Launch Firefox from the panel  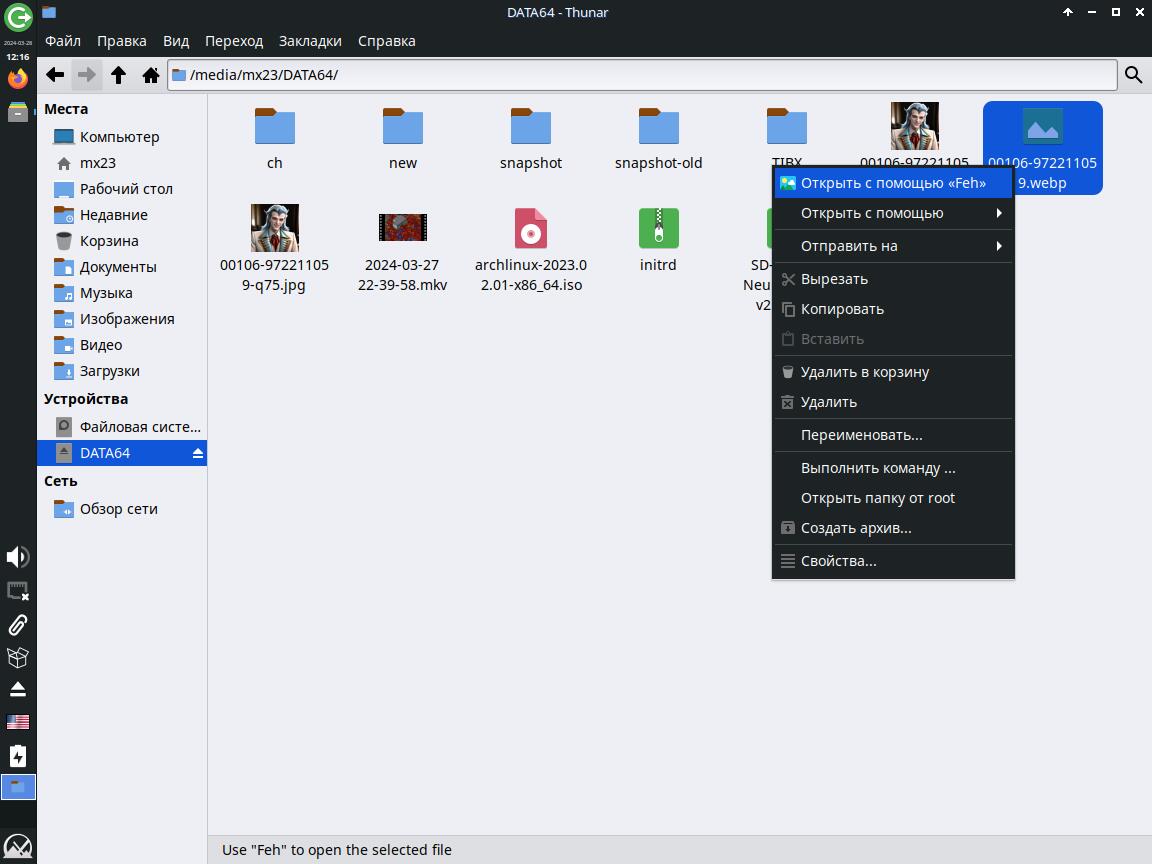point(18,78)
